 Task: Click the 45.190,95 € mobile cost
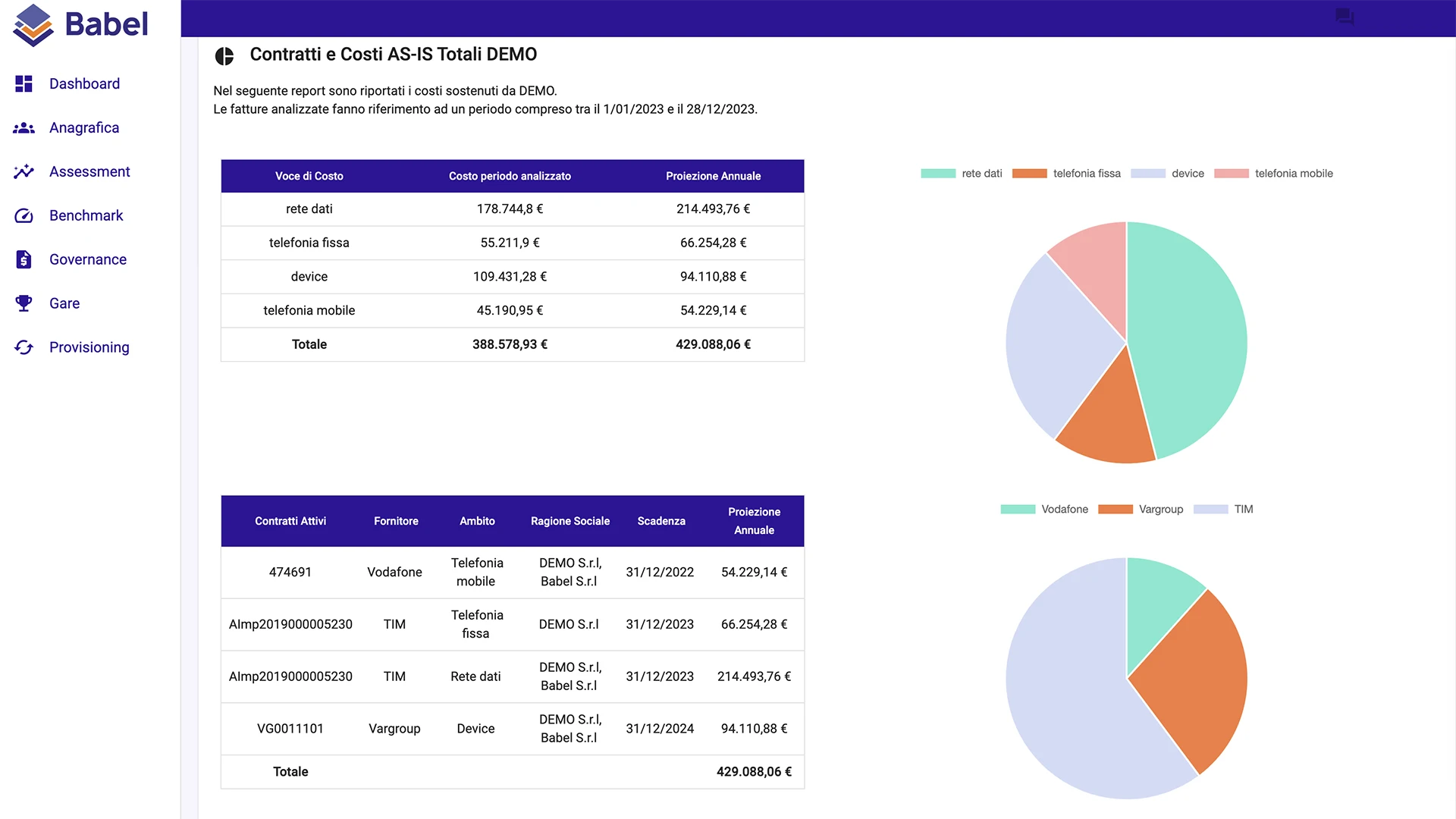tap(510, 310)
